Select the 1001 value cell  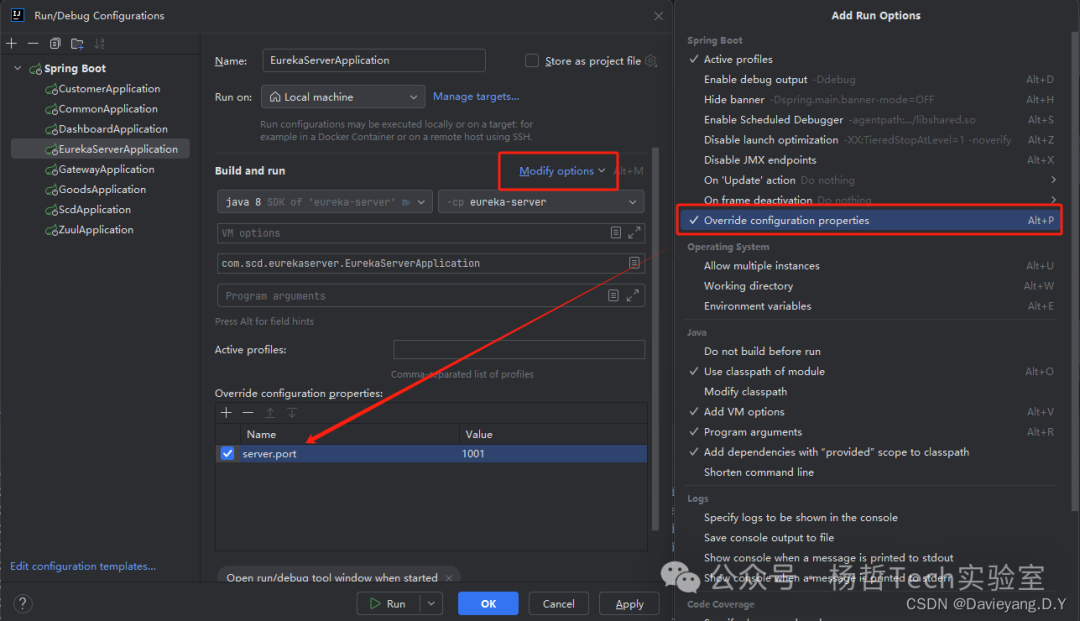553,454
